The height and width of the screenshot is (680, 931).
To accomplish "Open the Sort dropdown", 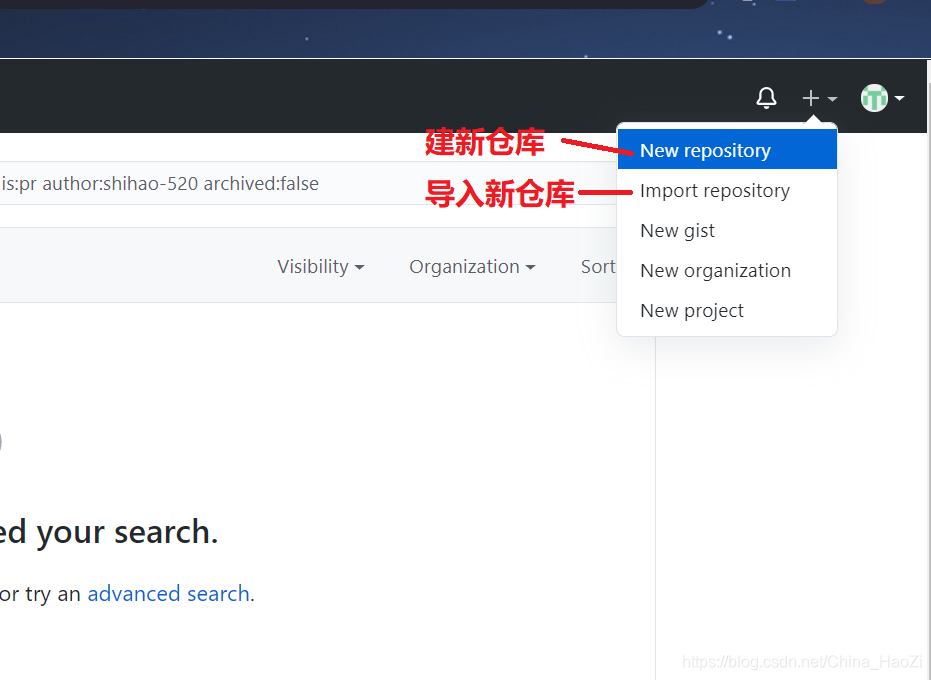I will pos(598,267).
